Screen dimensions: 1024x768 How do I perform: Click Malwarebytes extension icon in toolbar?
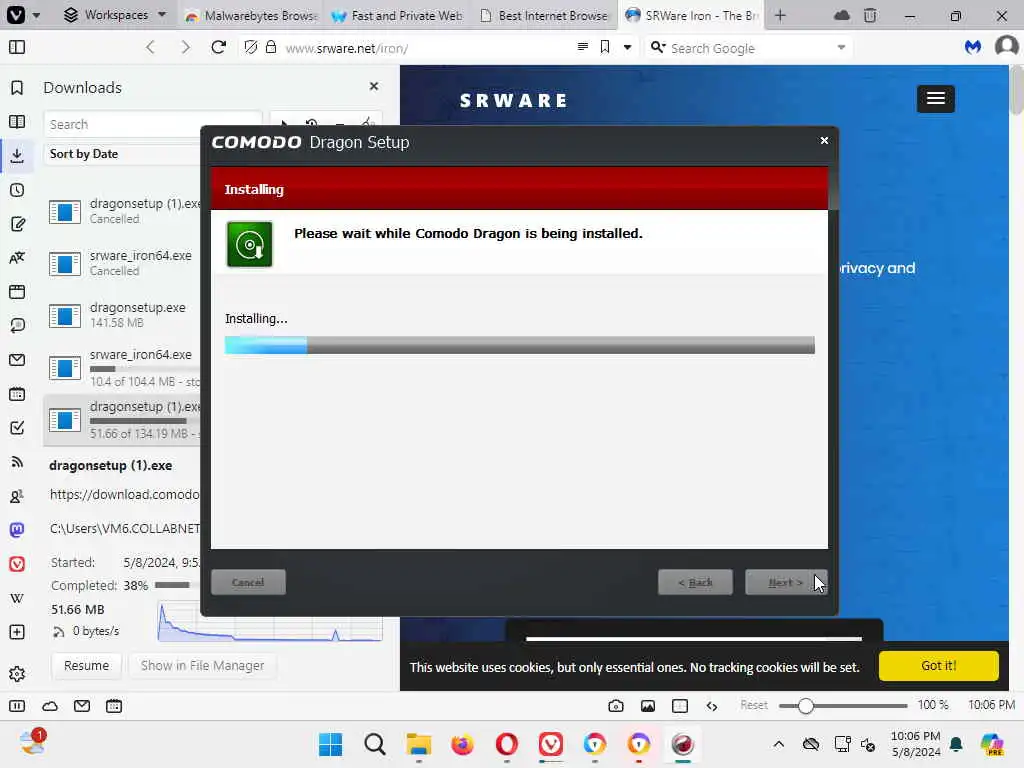point(973,47)
